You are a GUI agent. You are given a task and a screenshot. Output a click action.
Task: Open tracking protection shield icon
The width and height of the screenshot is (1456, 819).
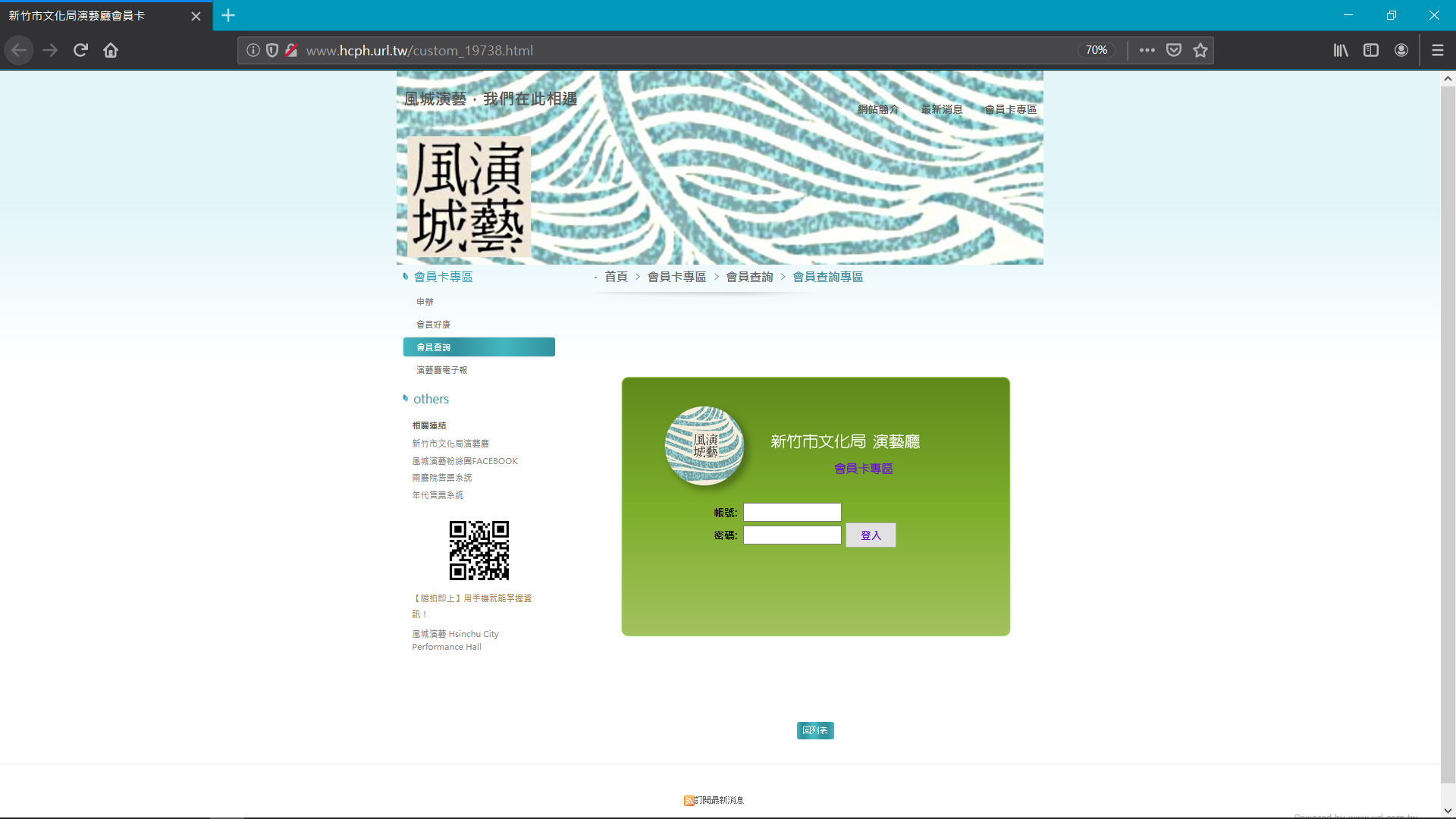tap(272, 50)
